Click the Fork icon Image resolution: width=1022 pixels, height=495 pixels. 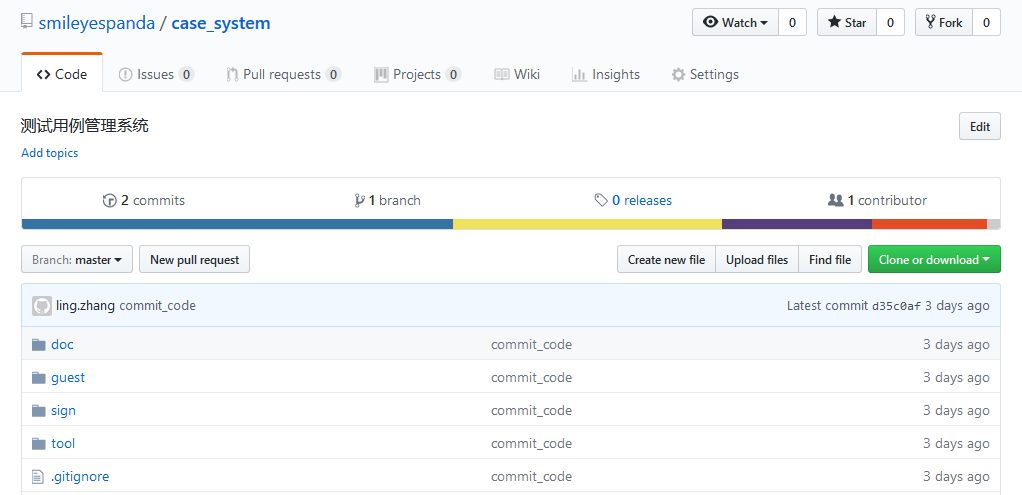tap(930, 22)
